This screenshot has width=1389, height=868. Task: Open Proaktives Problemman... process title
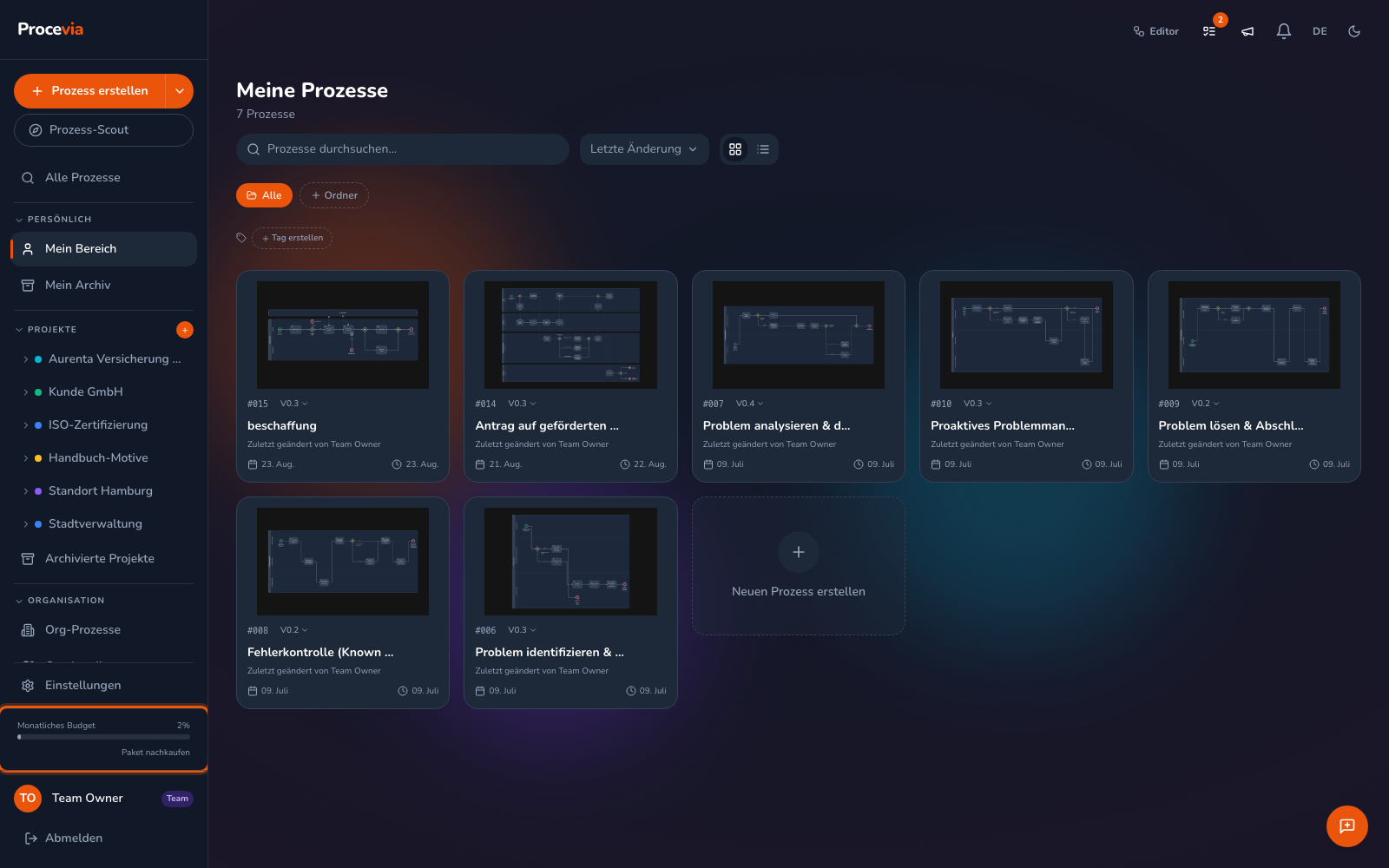click(x=1003, y=426)
